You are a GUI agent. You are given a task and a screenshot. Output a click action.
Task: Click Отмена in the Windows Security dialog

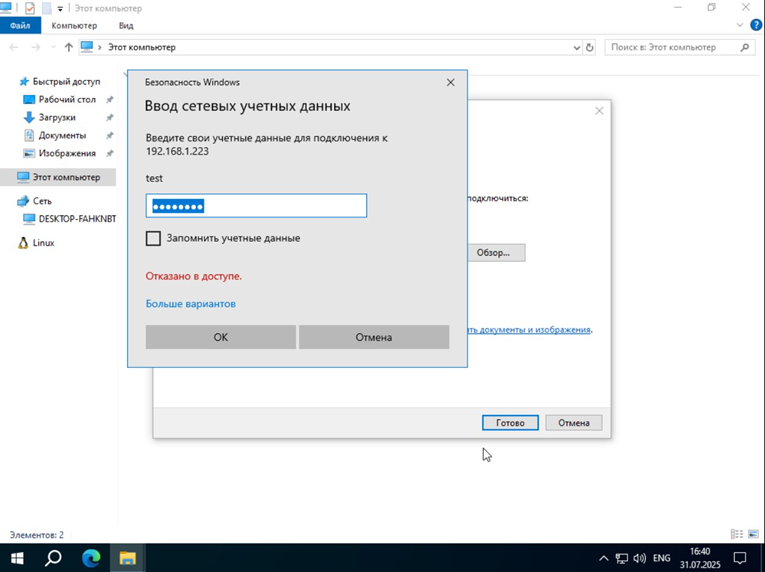tap(374, 337)
